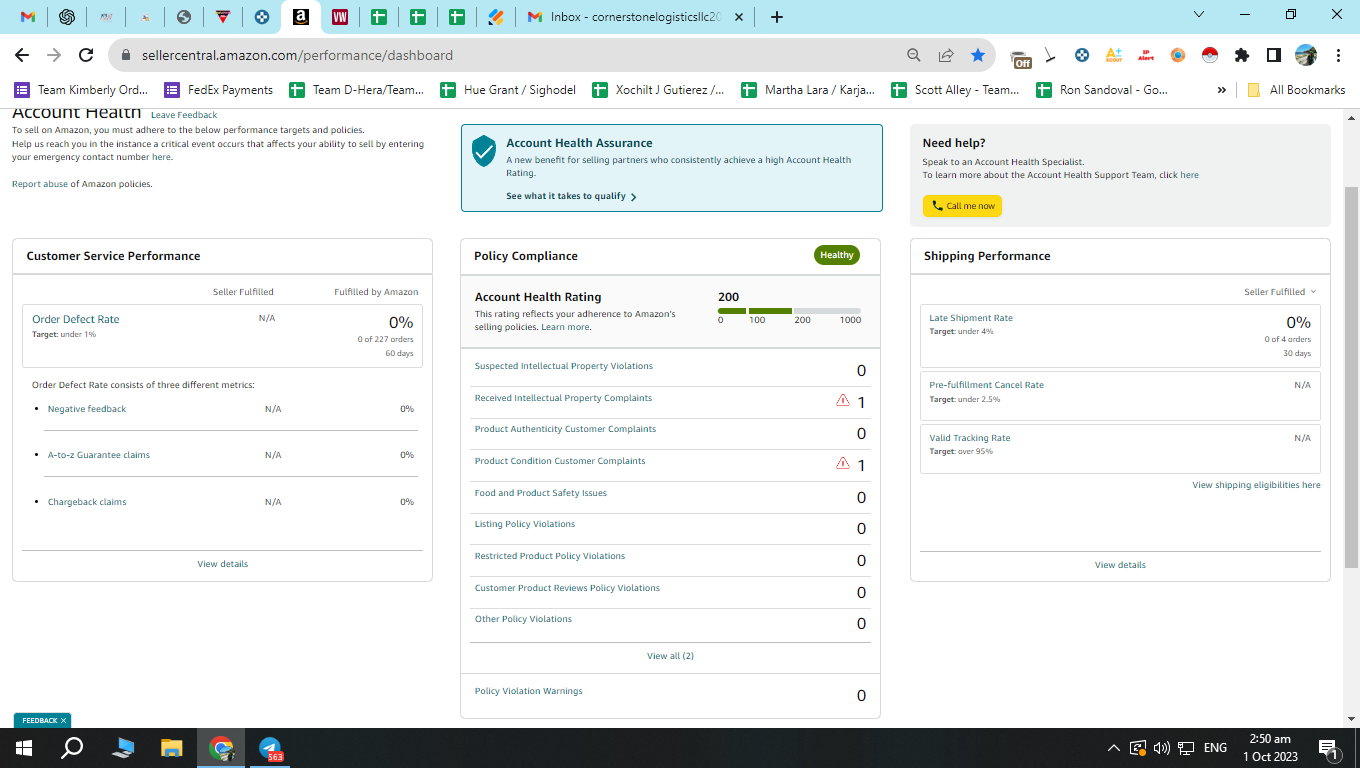This screenshot has height=768, width=1360.
Task: Click the zoom magnifier in address bar
Action: (913, 55)
